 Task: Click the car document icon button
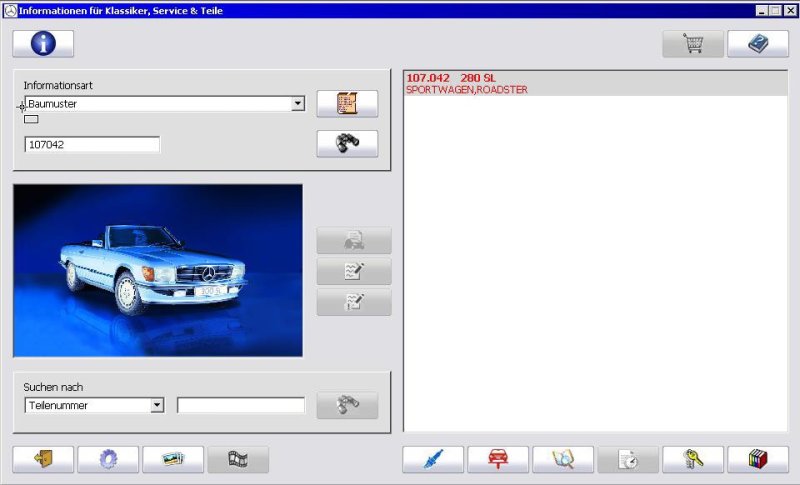click(x=354, y=240)
